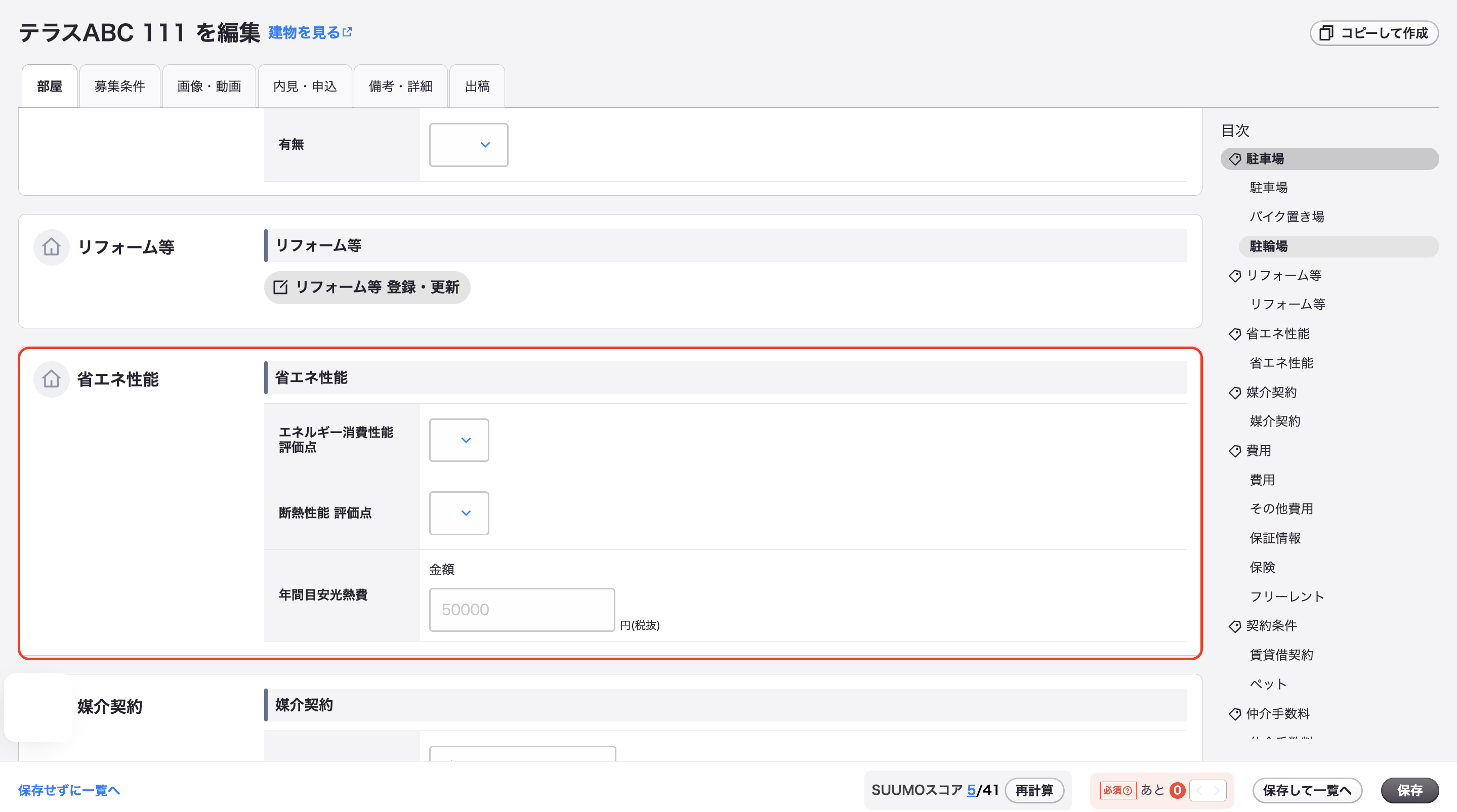Jump to その他費用 in 目次
Screen dimensions: 1457x812
pos(1281,509)
